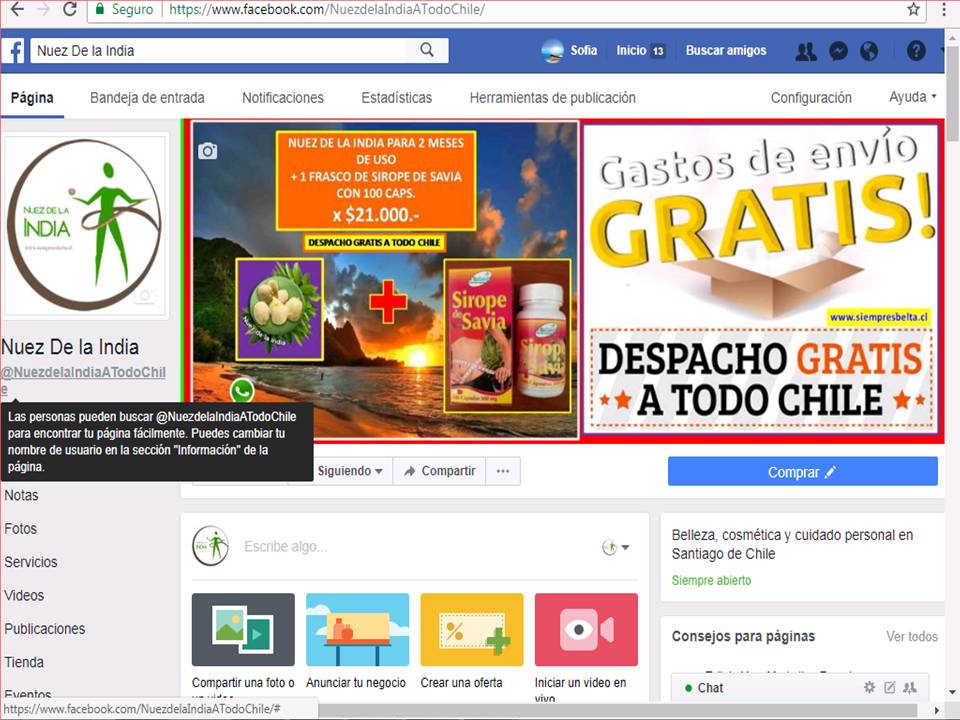Open notifications globe icon

pos(869,51)
